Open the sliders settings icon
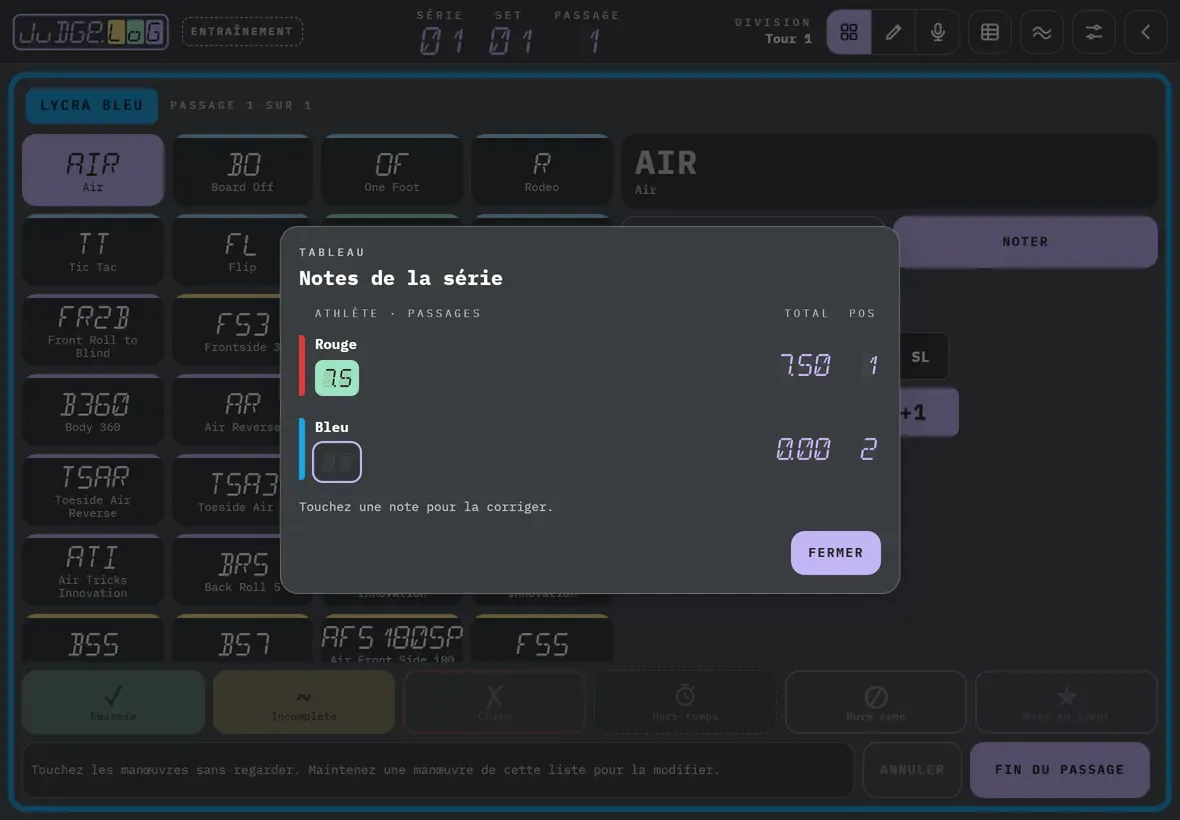The image size is (1180, 820). tap(1093, 32)
